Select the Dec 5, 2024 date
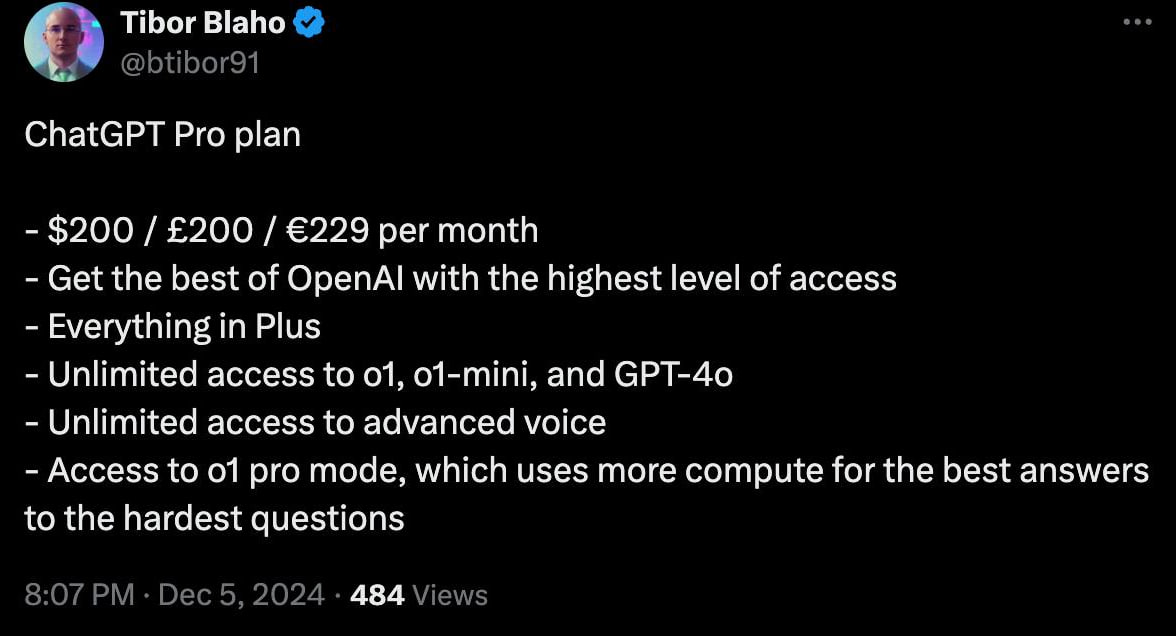The height and width of the screenshot is (636, 1176). (241, 595)
